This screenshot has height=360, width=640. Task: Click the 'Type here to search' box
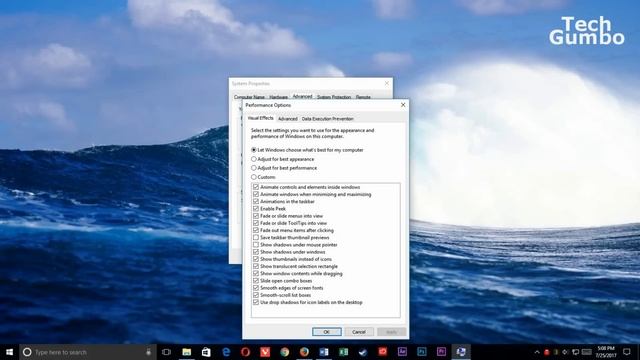pyautogui.click(x=88, y=352)
